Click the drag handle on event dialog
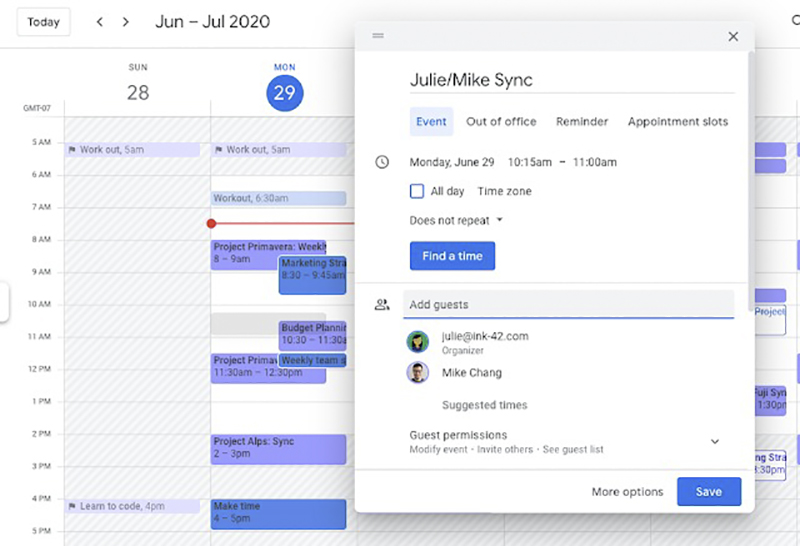Screen dimensions: 800x546 (378, 35)
